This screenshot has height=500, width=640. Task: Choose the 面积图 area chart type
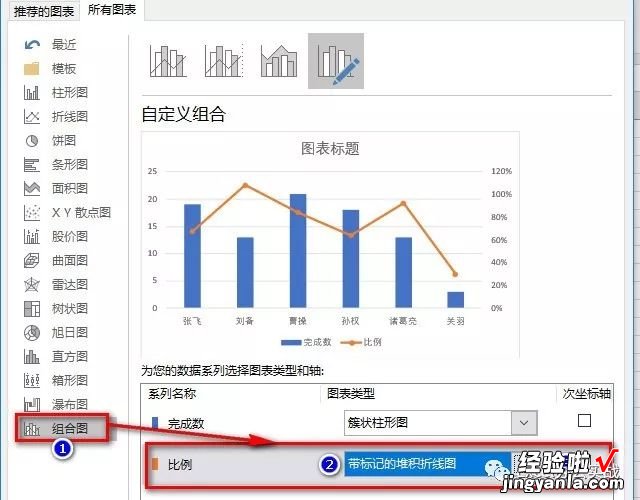pos(56,189)
